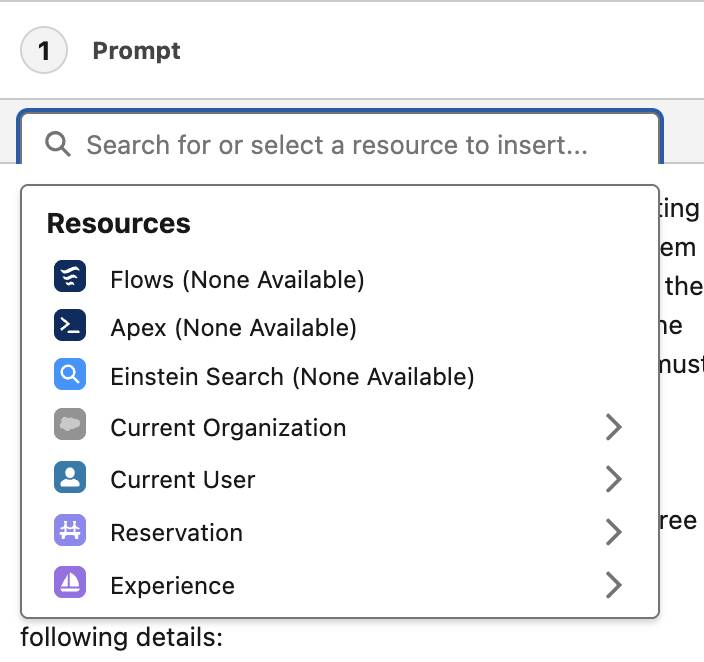Choose the Experience resource
Viewport: 704px width, 662px height.
tap(340, 585)
